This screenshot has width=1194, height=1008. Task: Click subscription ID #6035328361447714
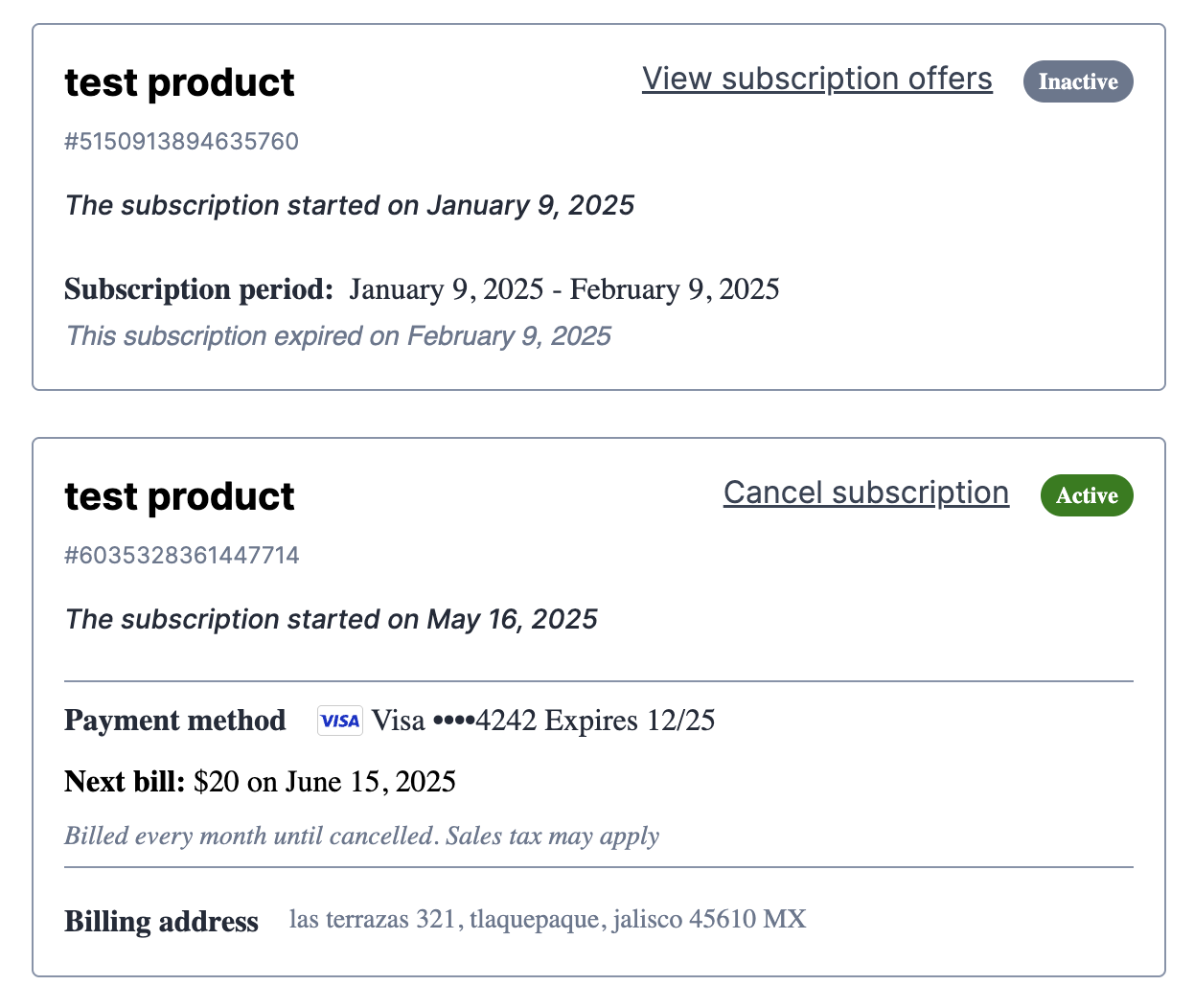coord(181,556)
